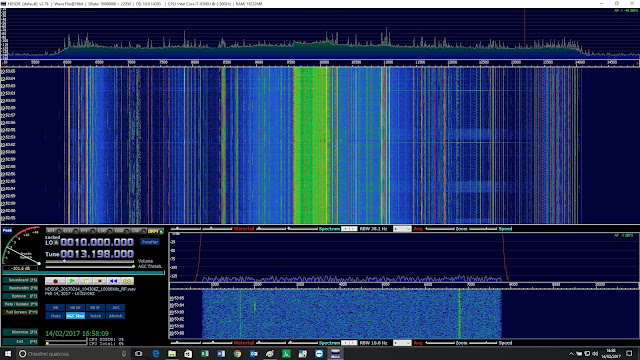The height and width of the screenshot is (360, 640).
Task: Open the Windows Start menu
Action: pos(8,353)
